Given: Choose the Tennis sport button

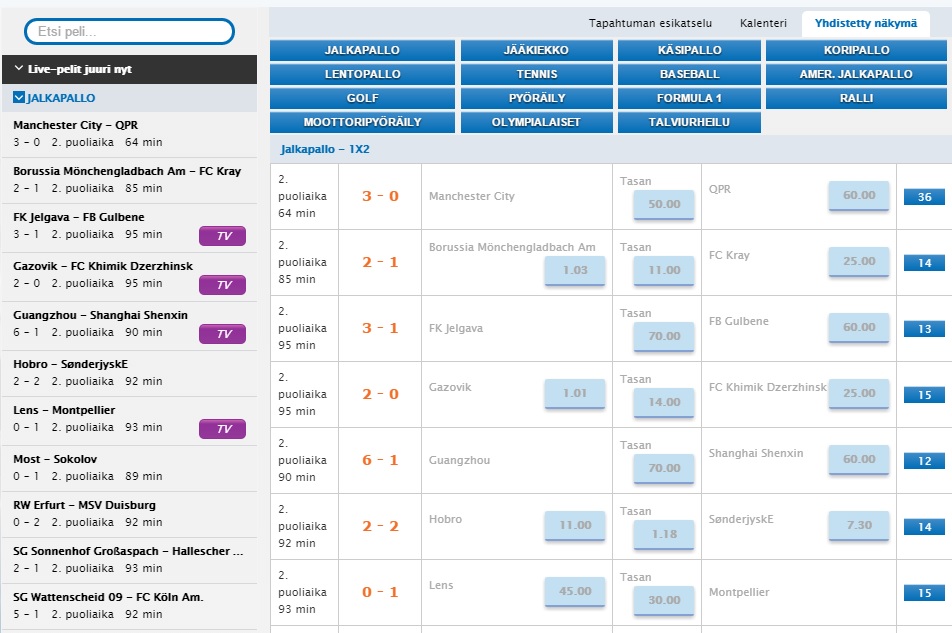Looking at the screenshot, I should (537, 74).
